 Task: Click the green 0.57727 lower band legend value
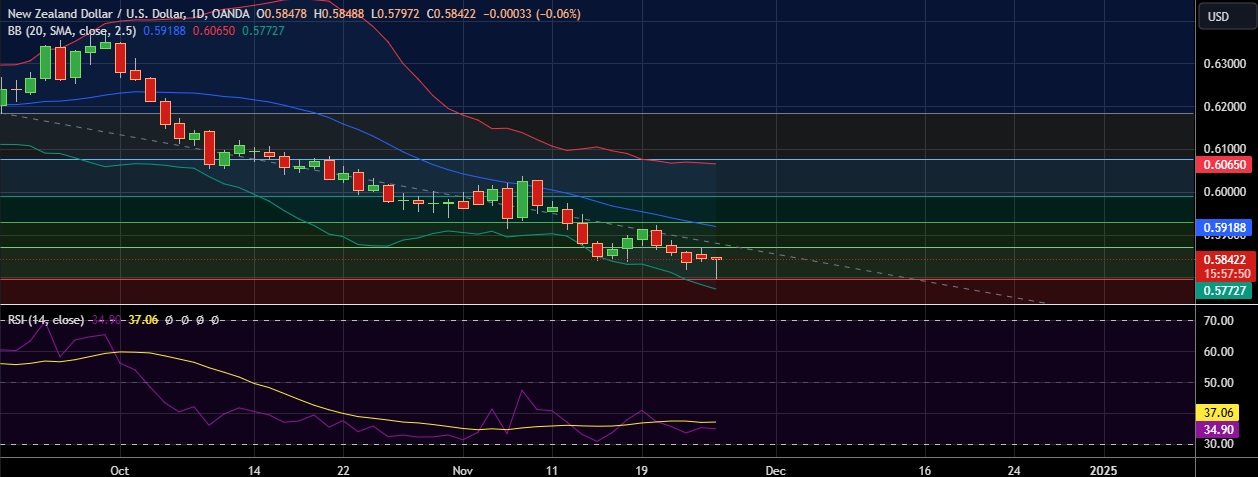[x=264, y=31]
